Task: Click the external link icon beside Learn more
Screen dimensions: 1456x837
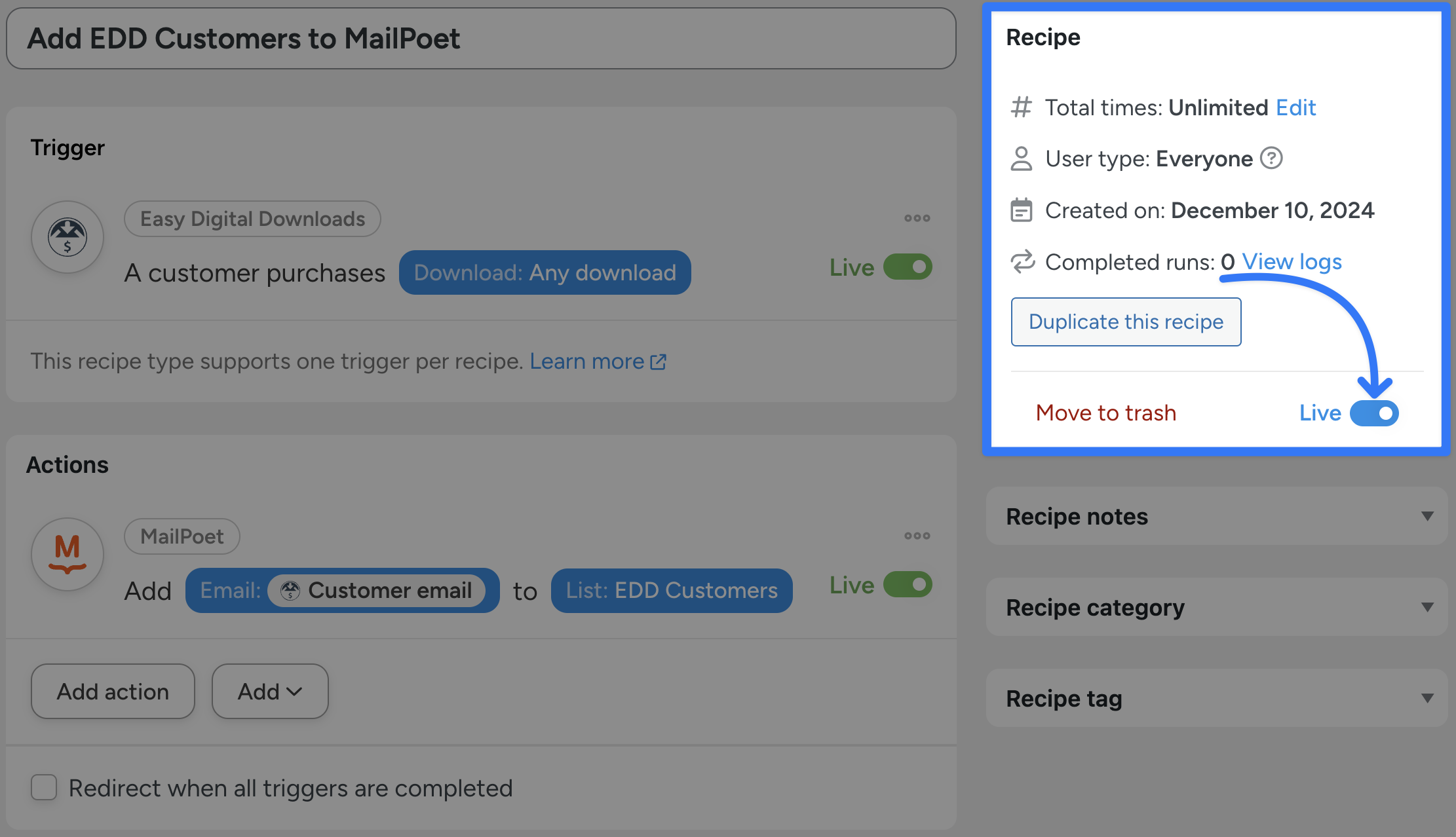Action: coord(658,362)
